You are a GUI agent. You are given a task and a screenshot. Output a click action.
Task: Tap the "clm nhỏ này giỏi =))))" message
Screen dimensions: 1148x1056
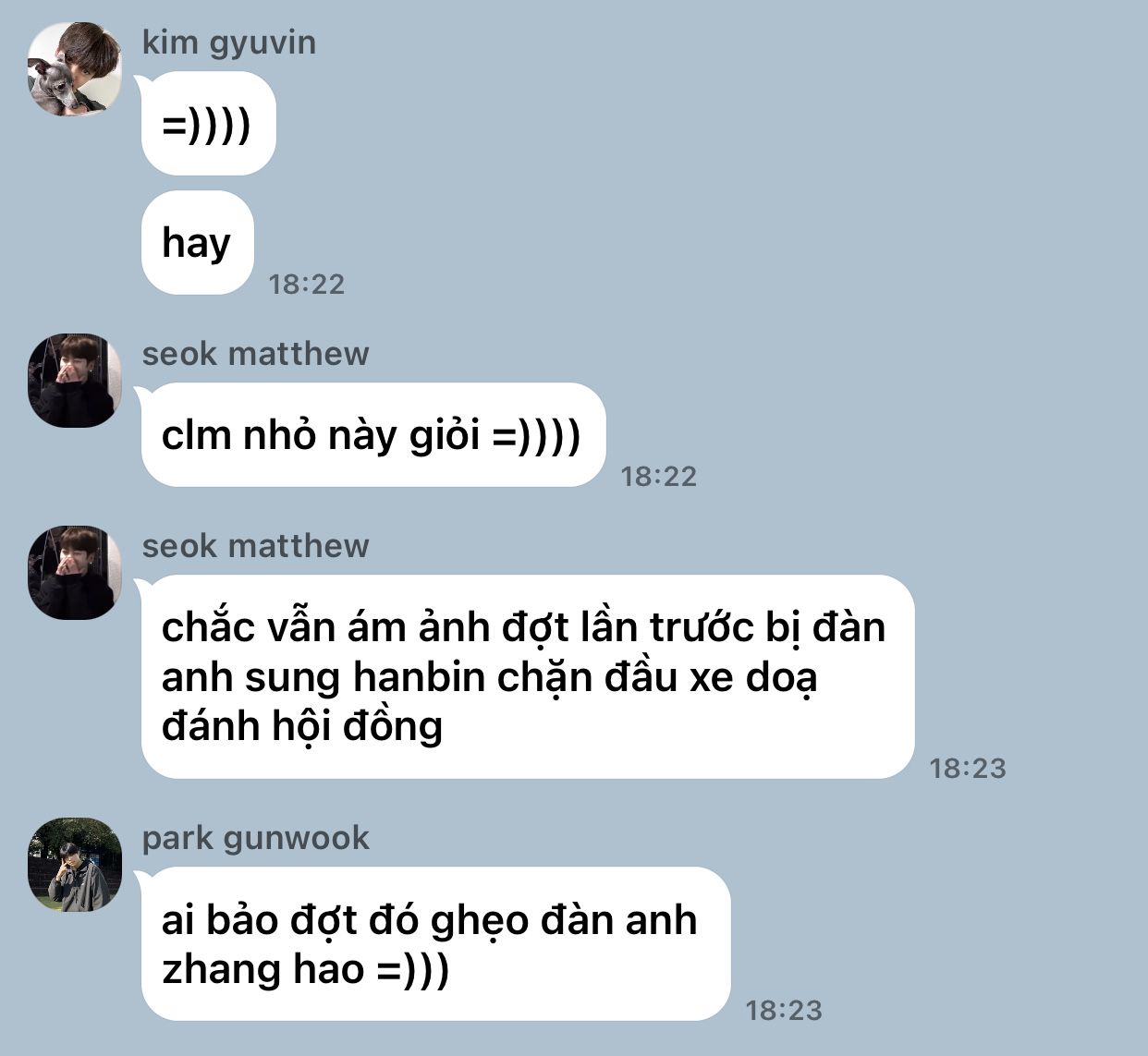tap(373, 435)
